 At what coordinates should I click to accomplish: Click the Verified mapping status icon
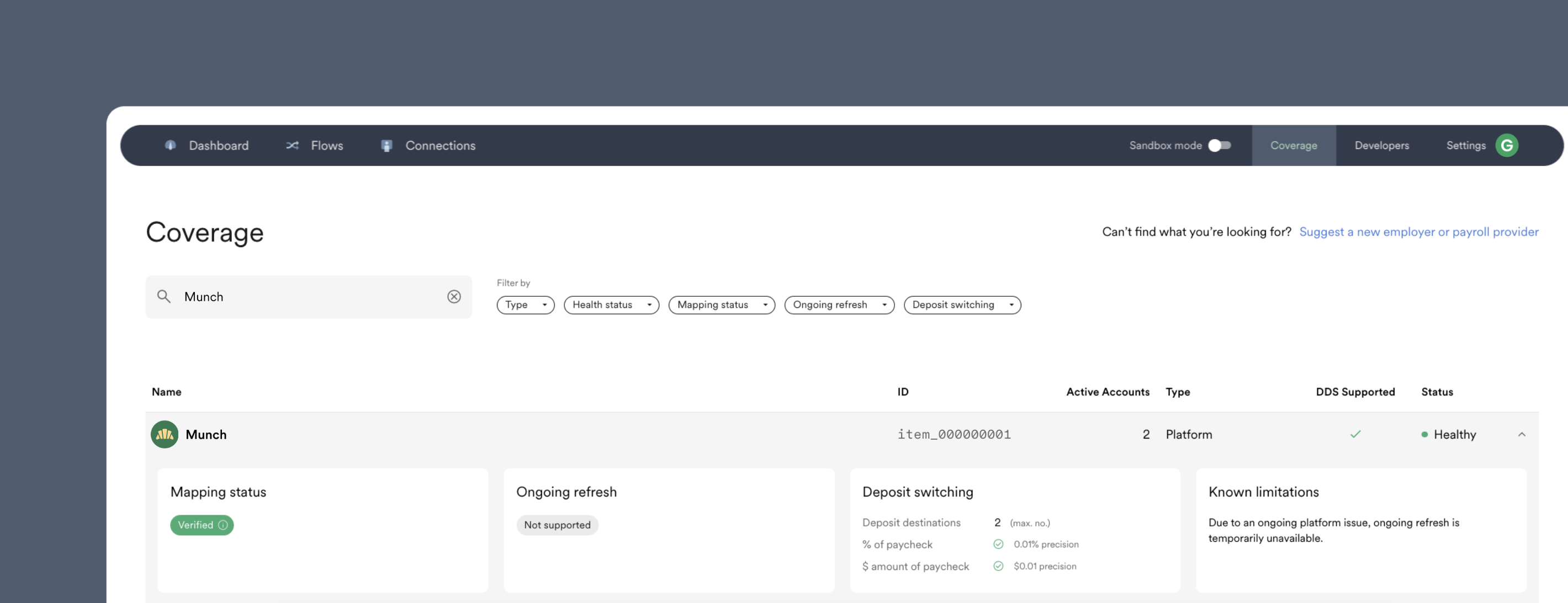pyautogui.click(x=222, y=524)
